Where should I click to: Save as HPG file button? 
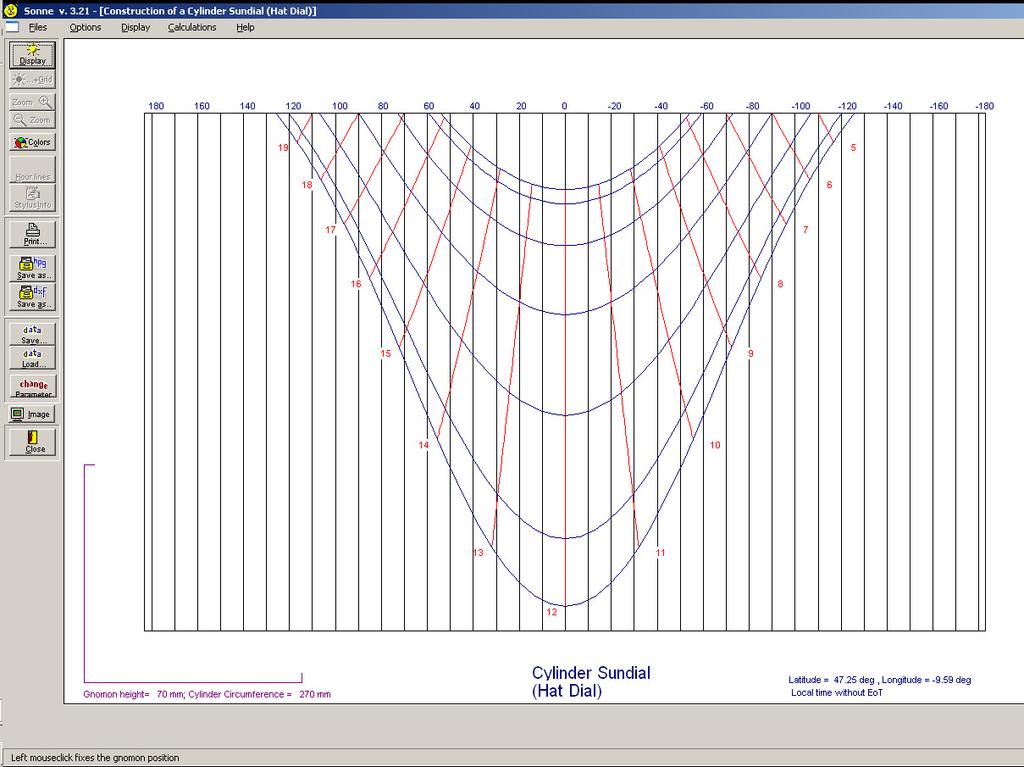coord(32,268)
